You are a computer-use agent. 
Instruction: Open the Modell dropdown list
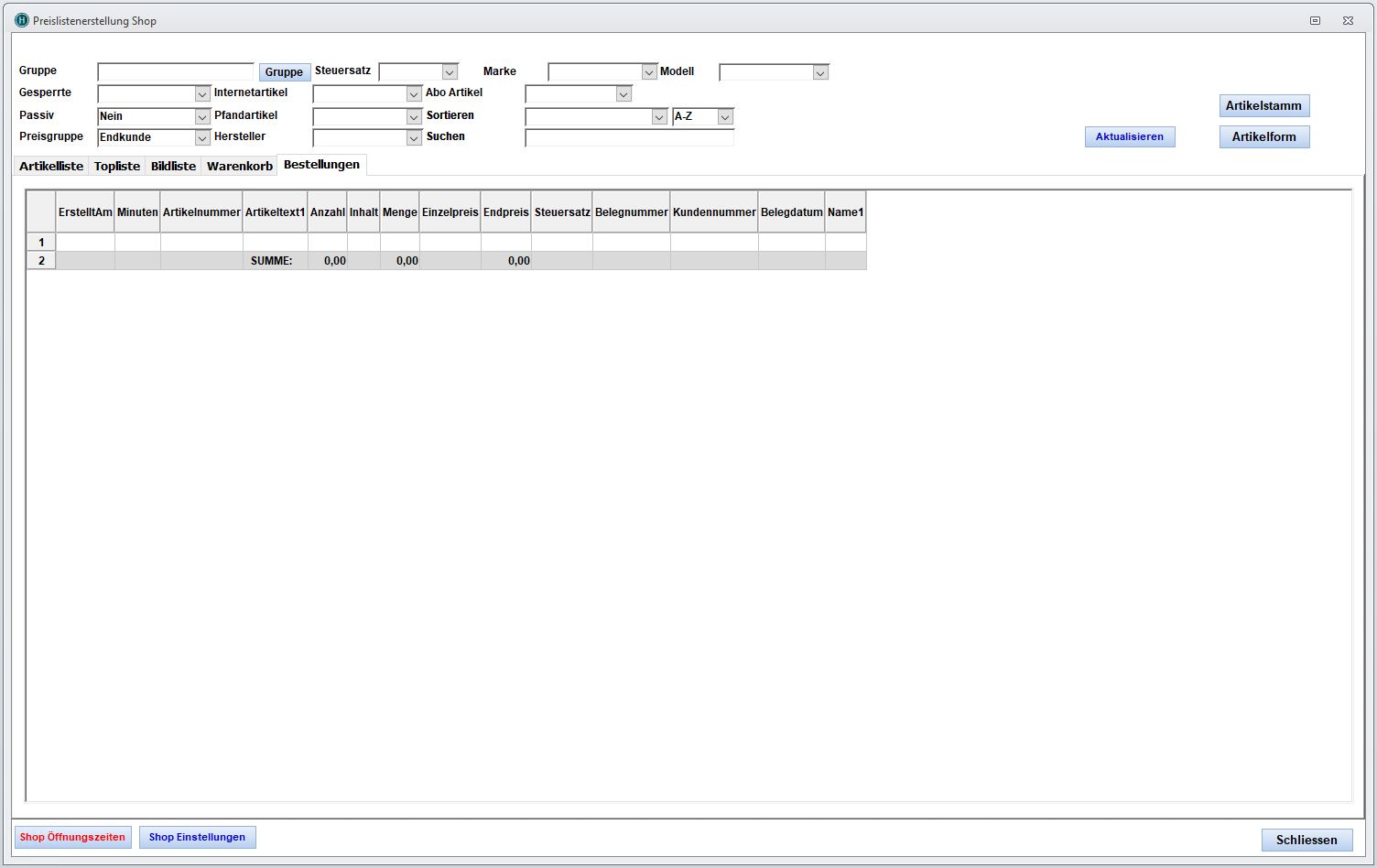point(820,72)
